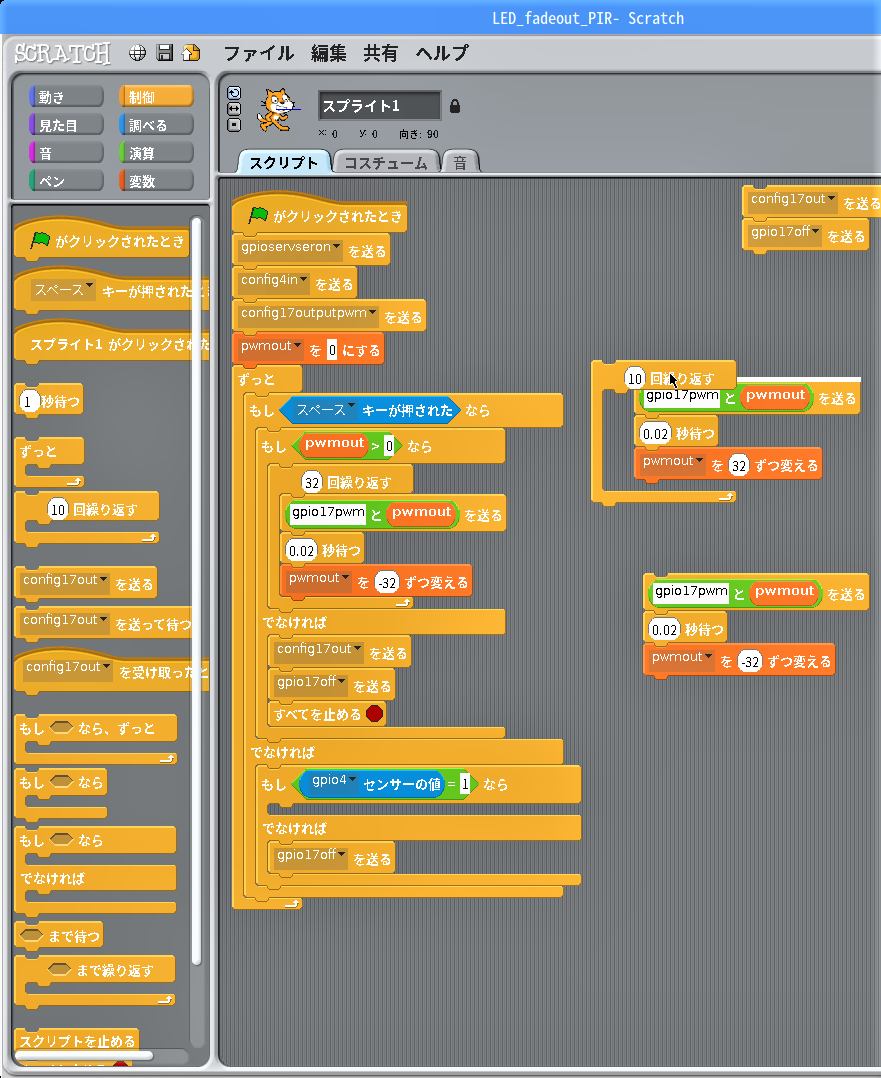
Task: Open the スペース key dropdown in palette hat block
Action: point(89,287)
